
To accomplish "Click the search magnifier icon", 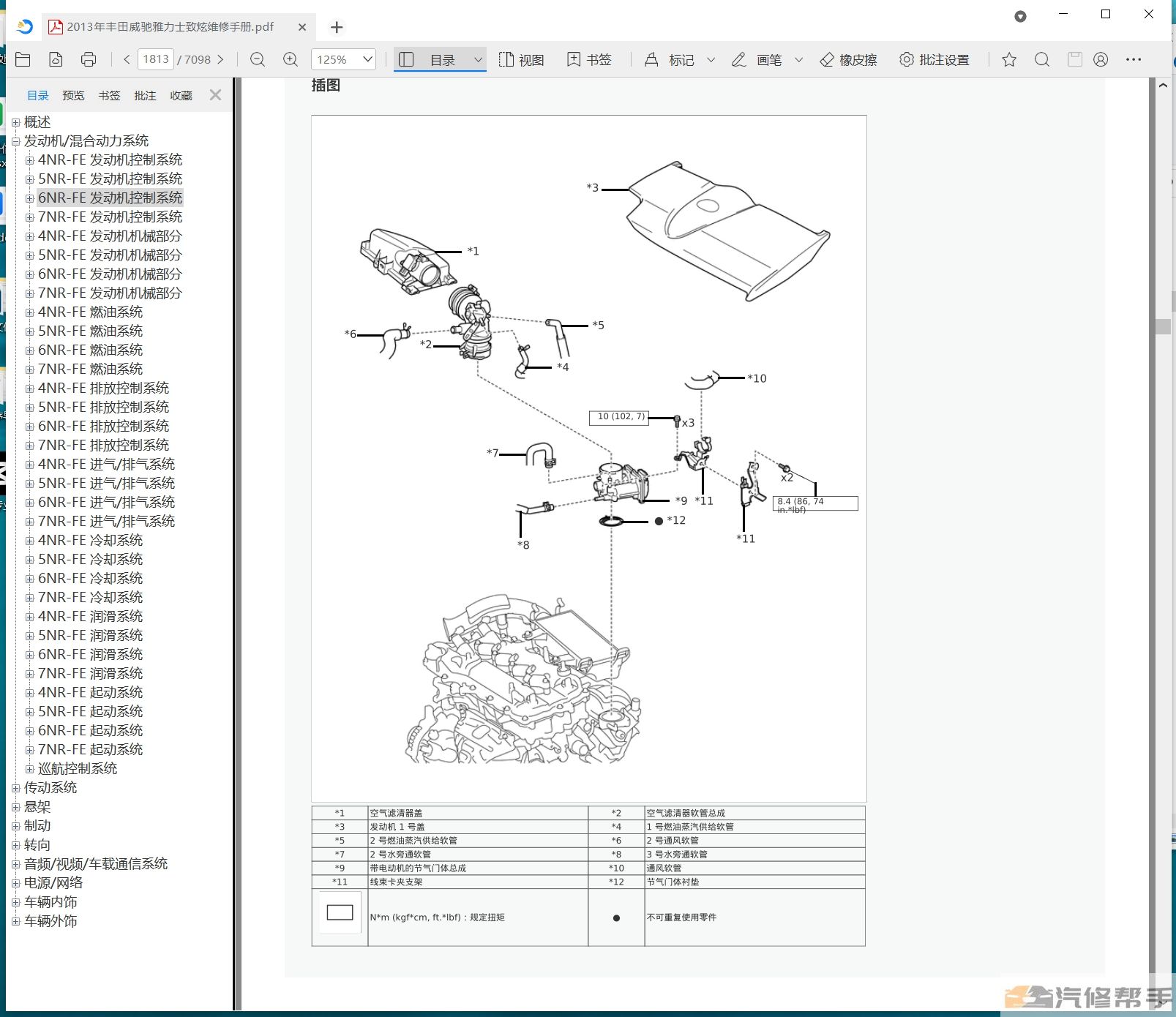I will coord(1042,60).
